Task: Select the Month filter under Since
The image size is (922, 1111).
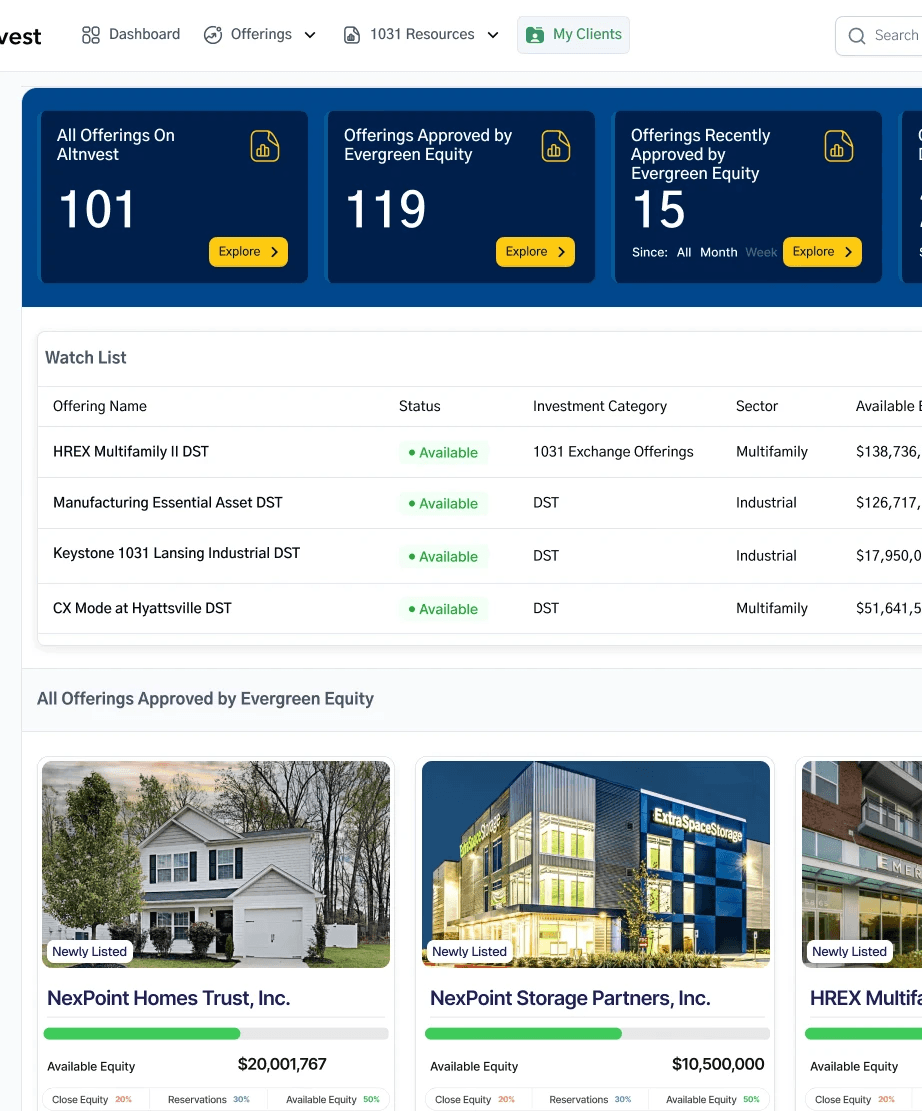Action: [719, 252]
